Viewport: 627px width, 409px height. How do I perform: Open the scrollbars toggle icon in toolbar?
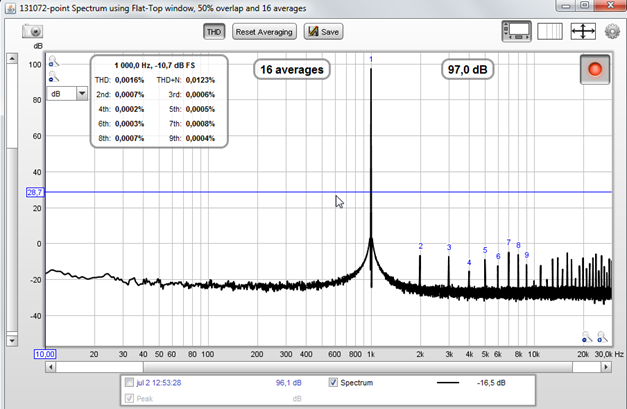click(x=517, y=31)
